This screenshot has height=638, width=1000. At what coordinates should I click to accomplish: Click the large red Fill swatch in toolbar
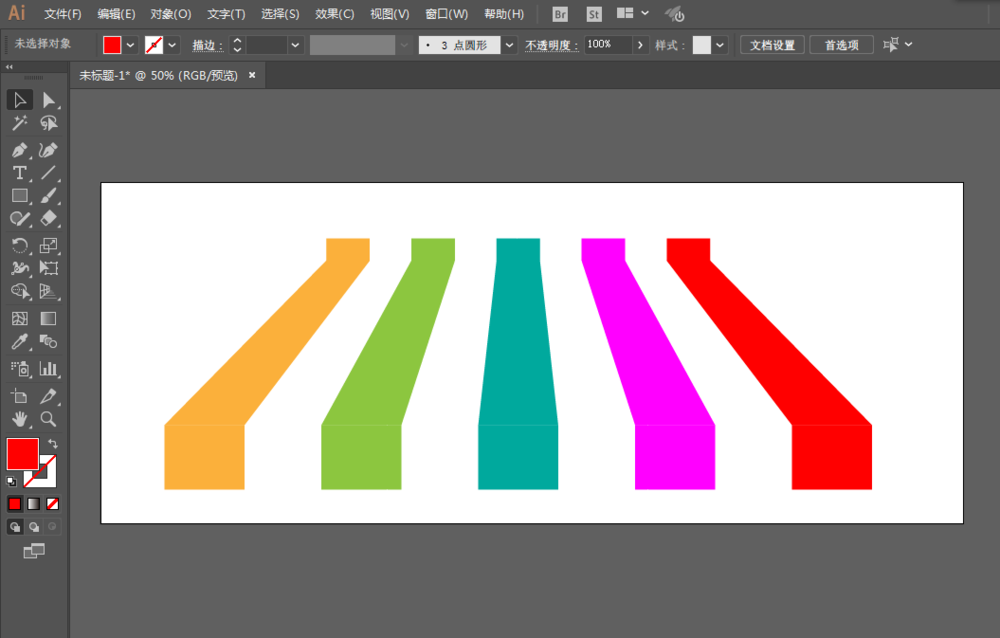(x=22, y=454)
